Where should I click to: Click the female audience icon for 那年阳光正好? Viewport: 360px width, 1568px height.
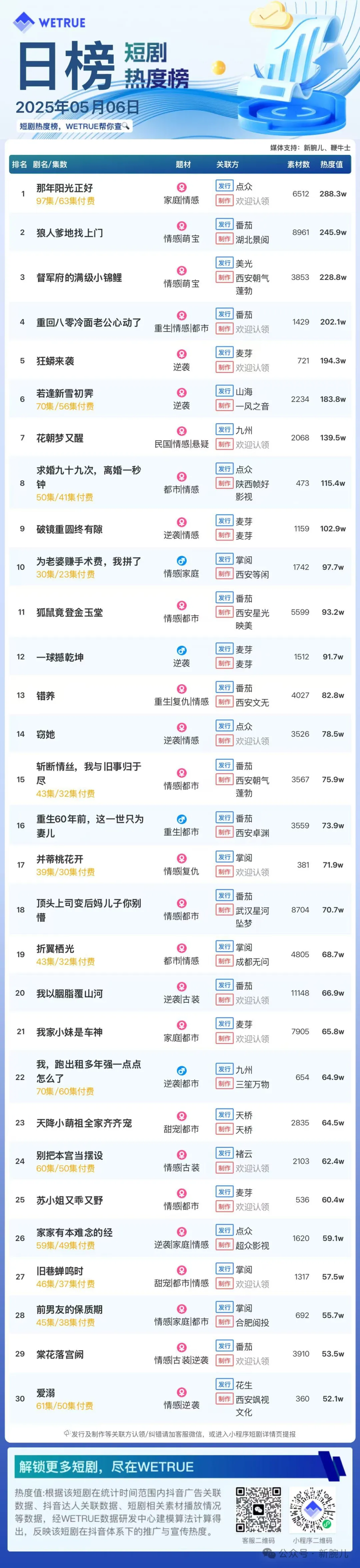click(181, 188)
